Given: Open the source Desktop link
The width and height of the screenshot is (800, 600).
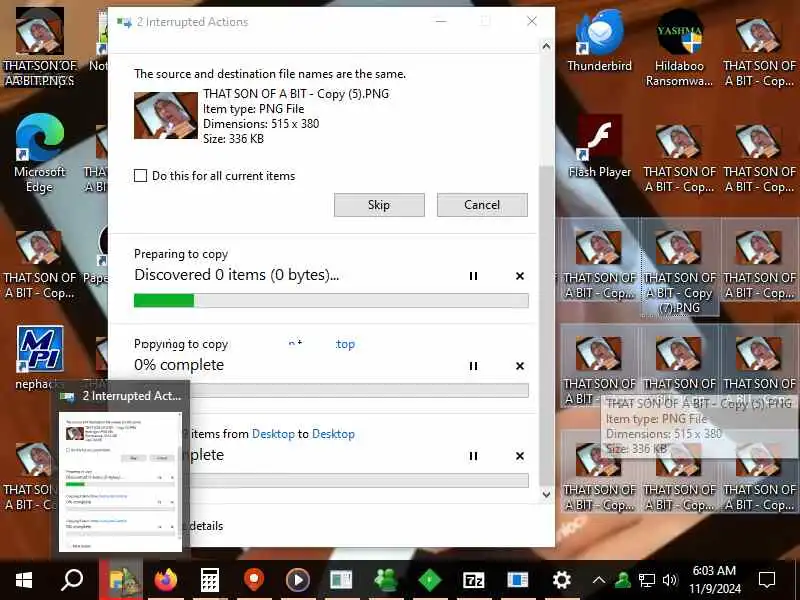Looking at the screenshot, I should [x=273, y=434].
